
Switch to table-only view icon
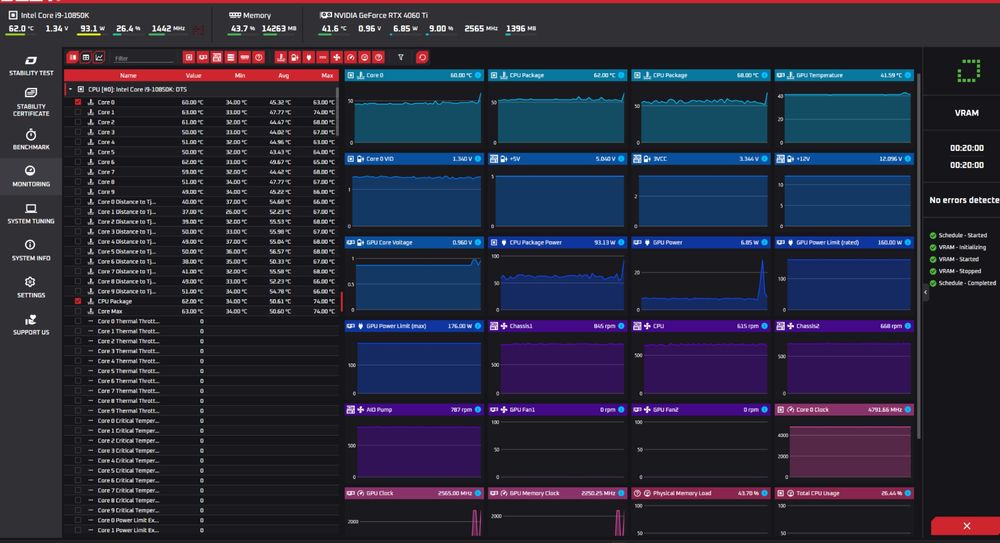click(86, 57)
